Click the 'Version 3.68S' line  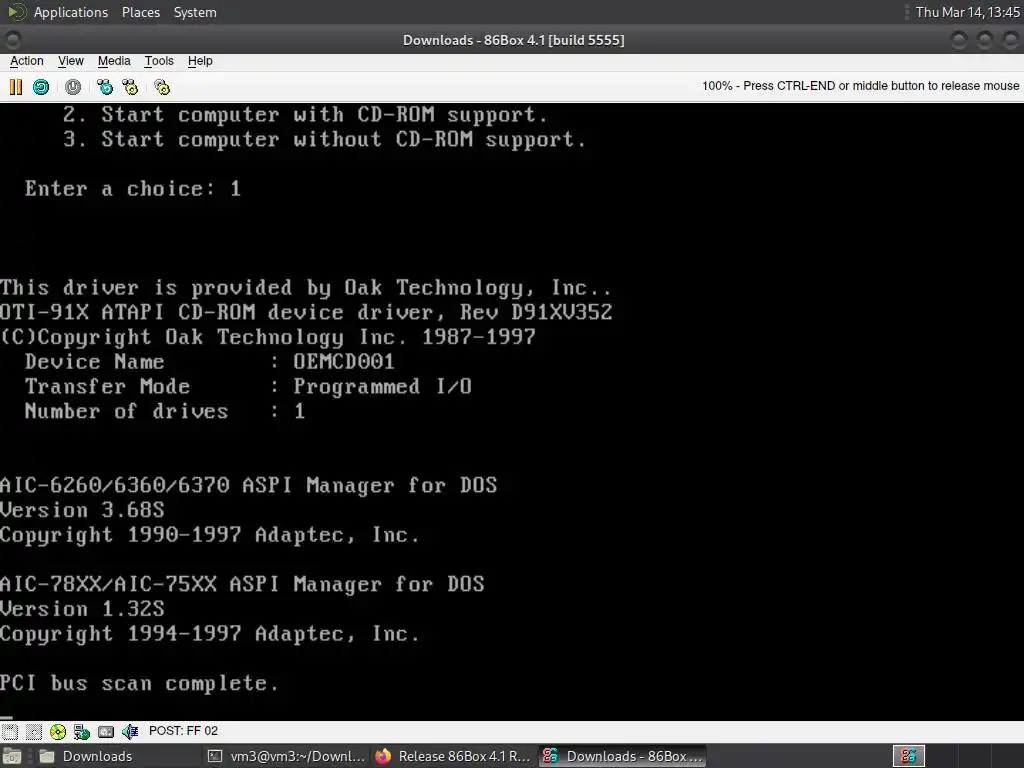click(x=82, y=510)
